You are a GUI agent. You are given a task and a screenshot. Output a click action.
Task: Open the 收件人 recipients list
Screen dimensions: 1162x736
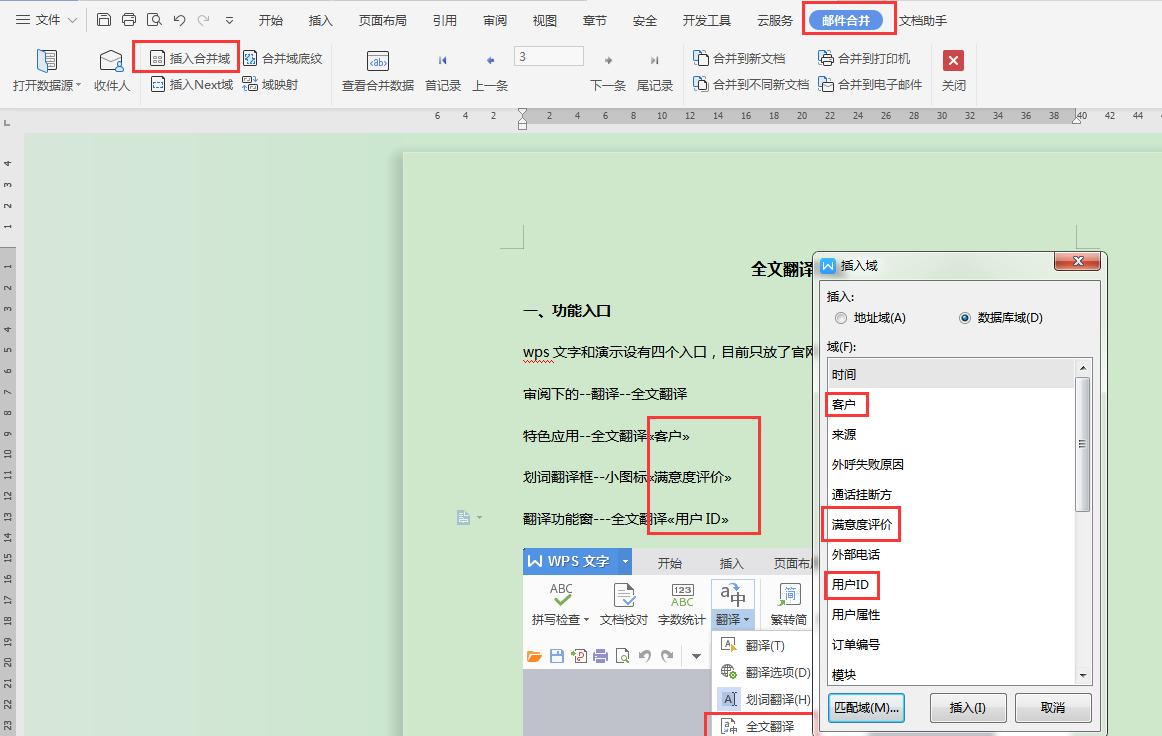112,70
